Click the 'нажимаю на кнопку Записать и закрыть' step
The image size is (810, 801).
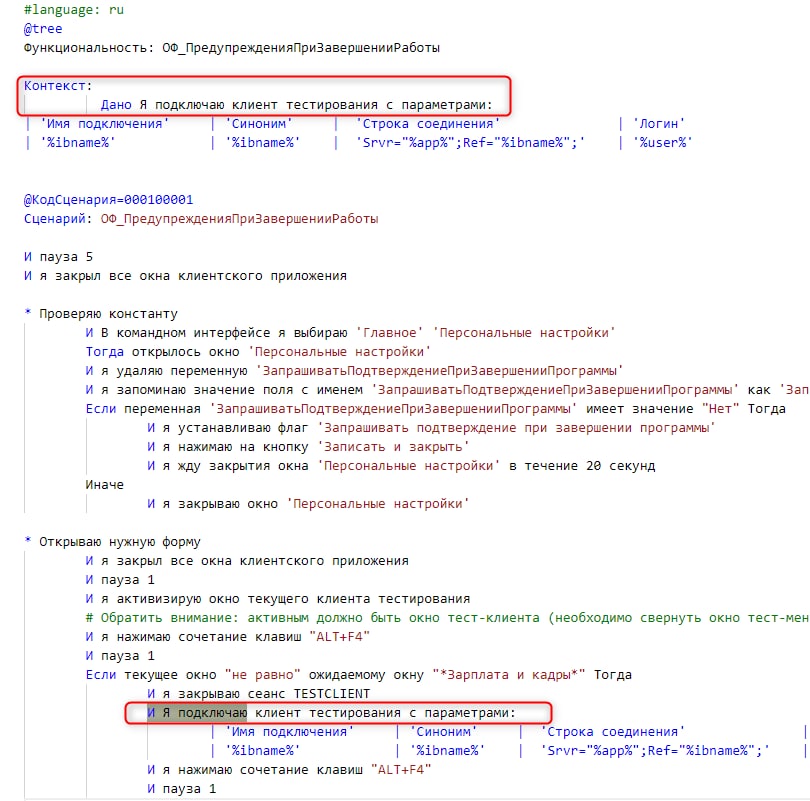(308, 447)
